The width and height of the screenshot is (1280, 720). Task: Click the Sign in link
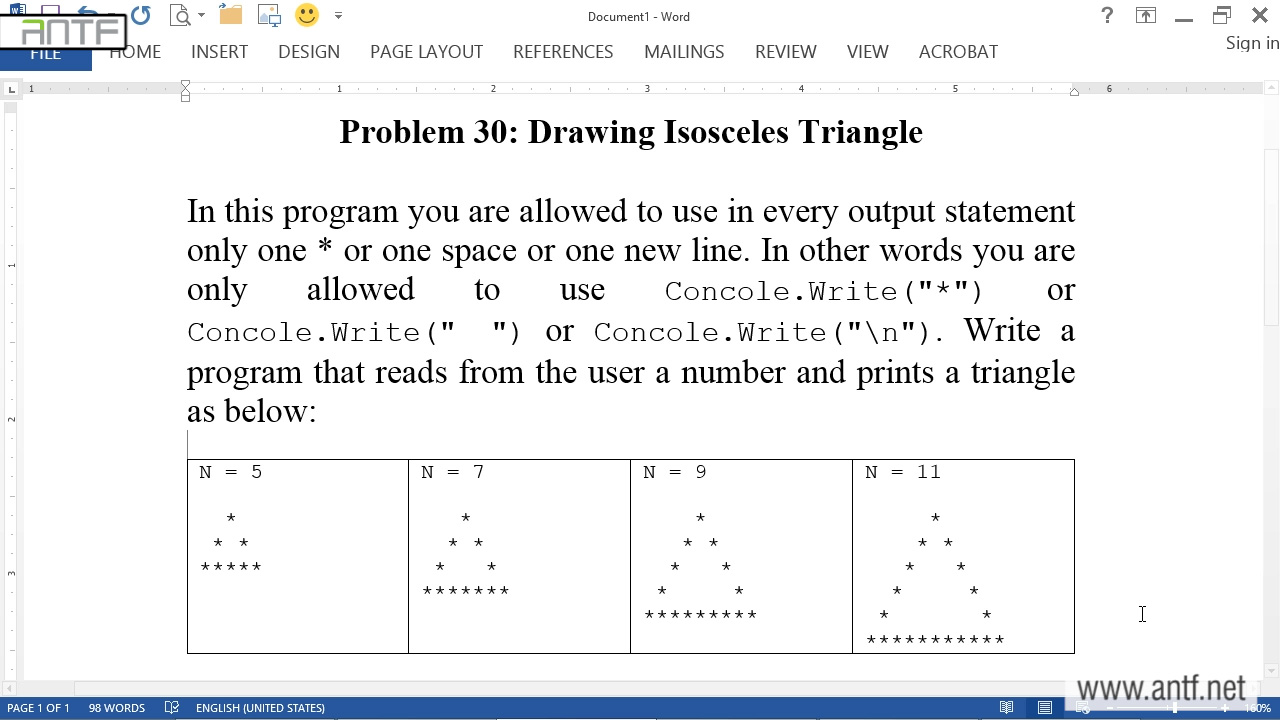(1252, 43)
